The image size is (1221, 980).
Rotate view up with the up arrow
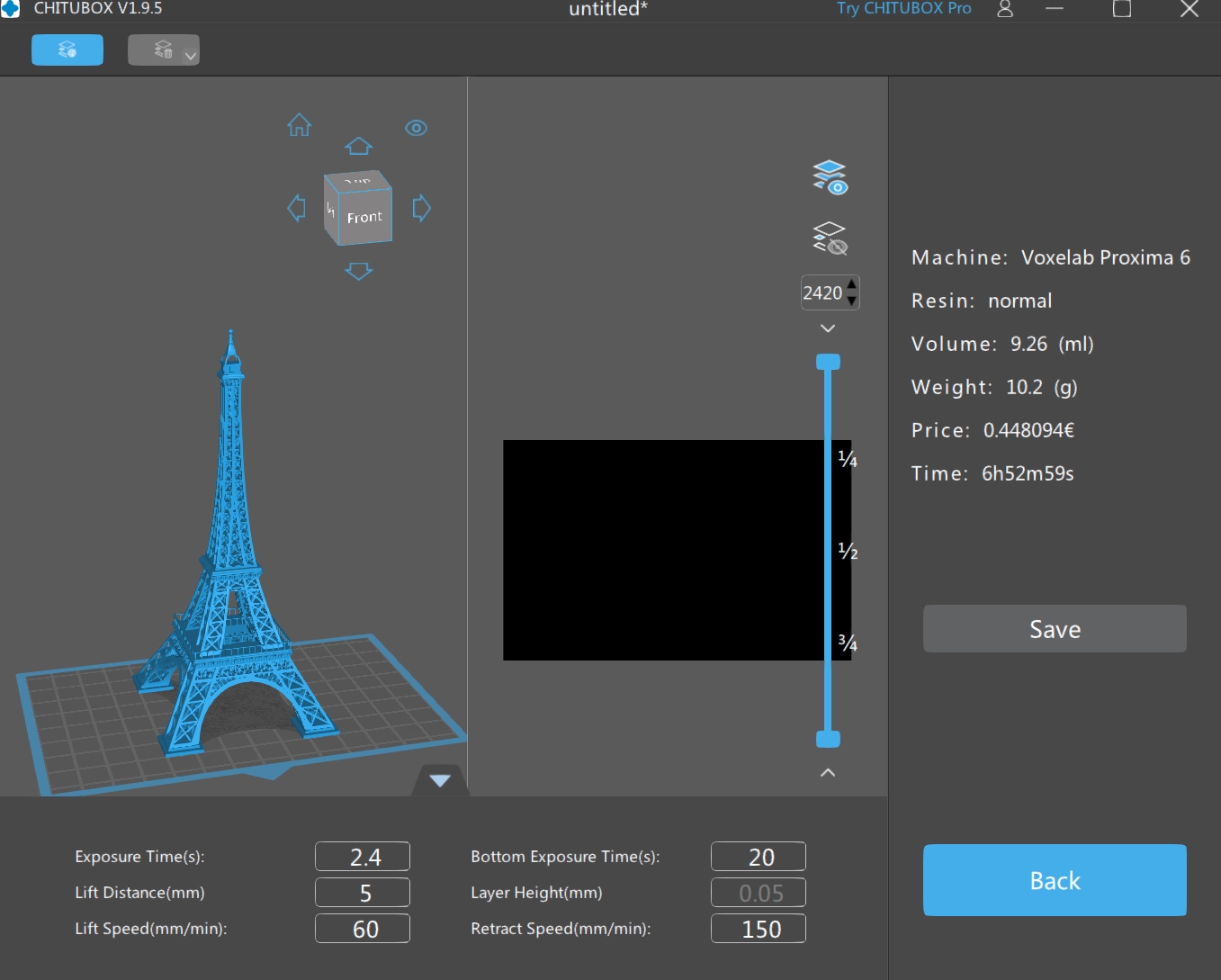coord(359,146)
